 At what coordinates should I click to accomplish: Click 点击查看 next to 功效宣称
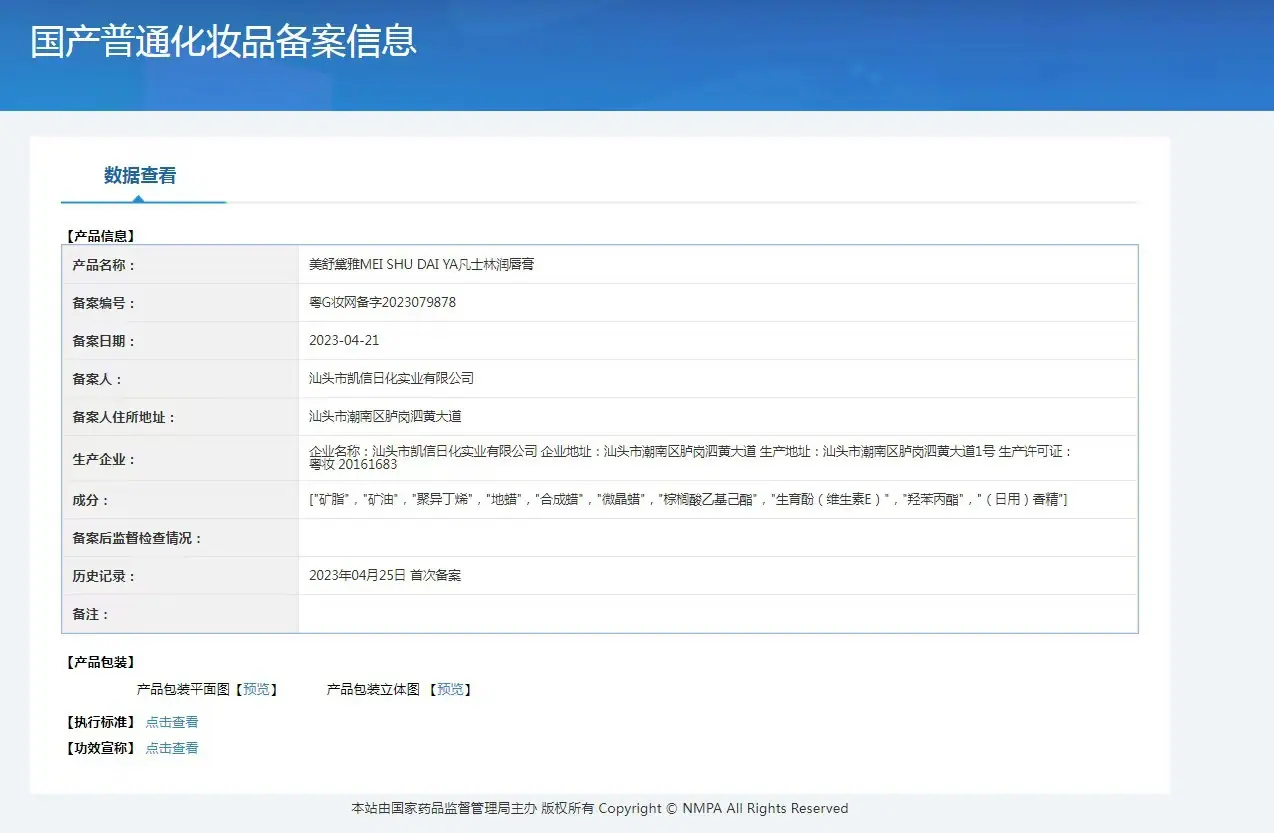click(x=172, y=748)
